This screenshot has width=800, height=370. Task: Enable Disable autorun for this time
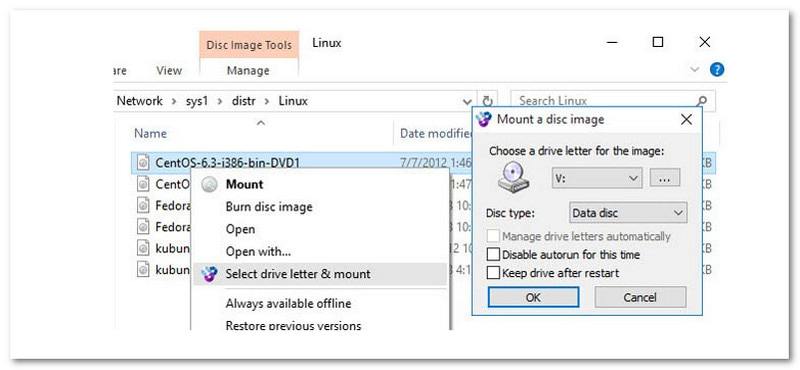coord(493,254)
